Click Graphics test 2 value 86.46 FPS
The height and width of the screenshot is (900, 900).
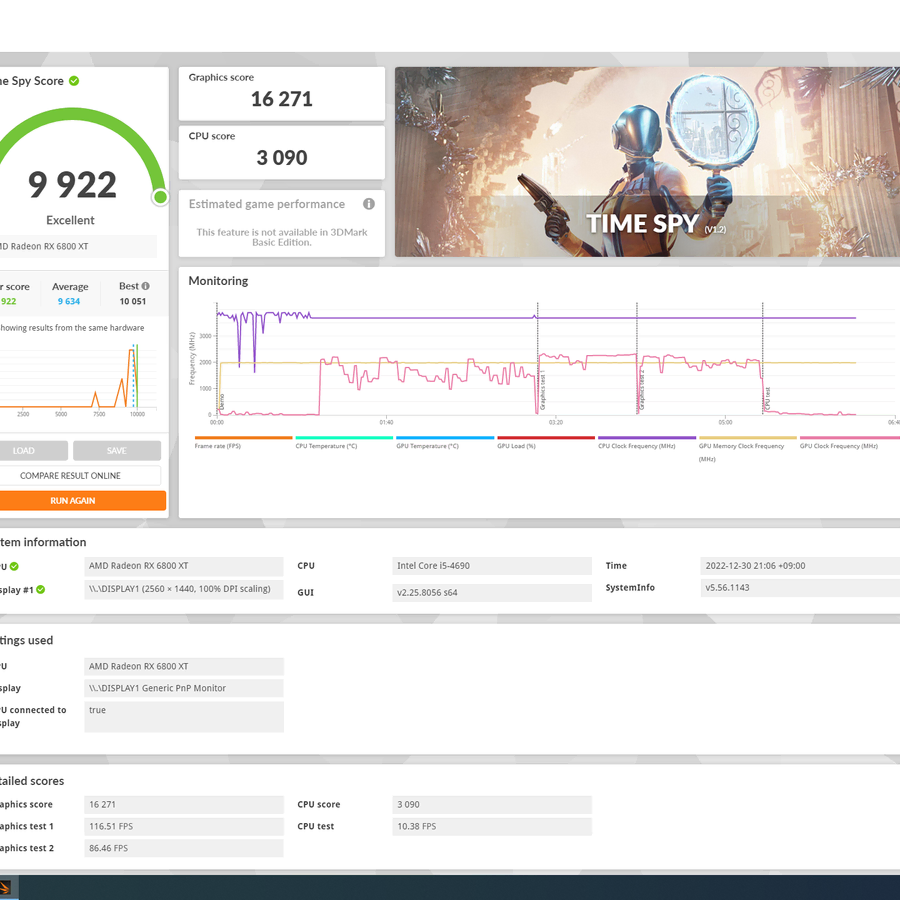184,848
